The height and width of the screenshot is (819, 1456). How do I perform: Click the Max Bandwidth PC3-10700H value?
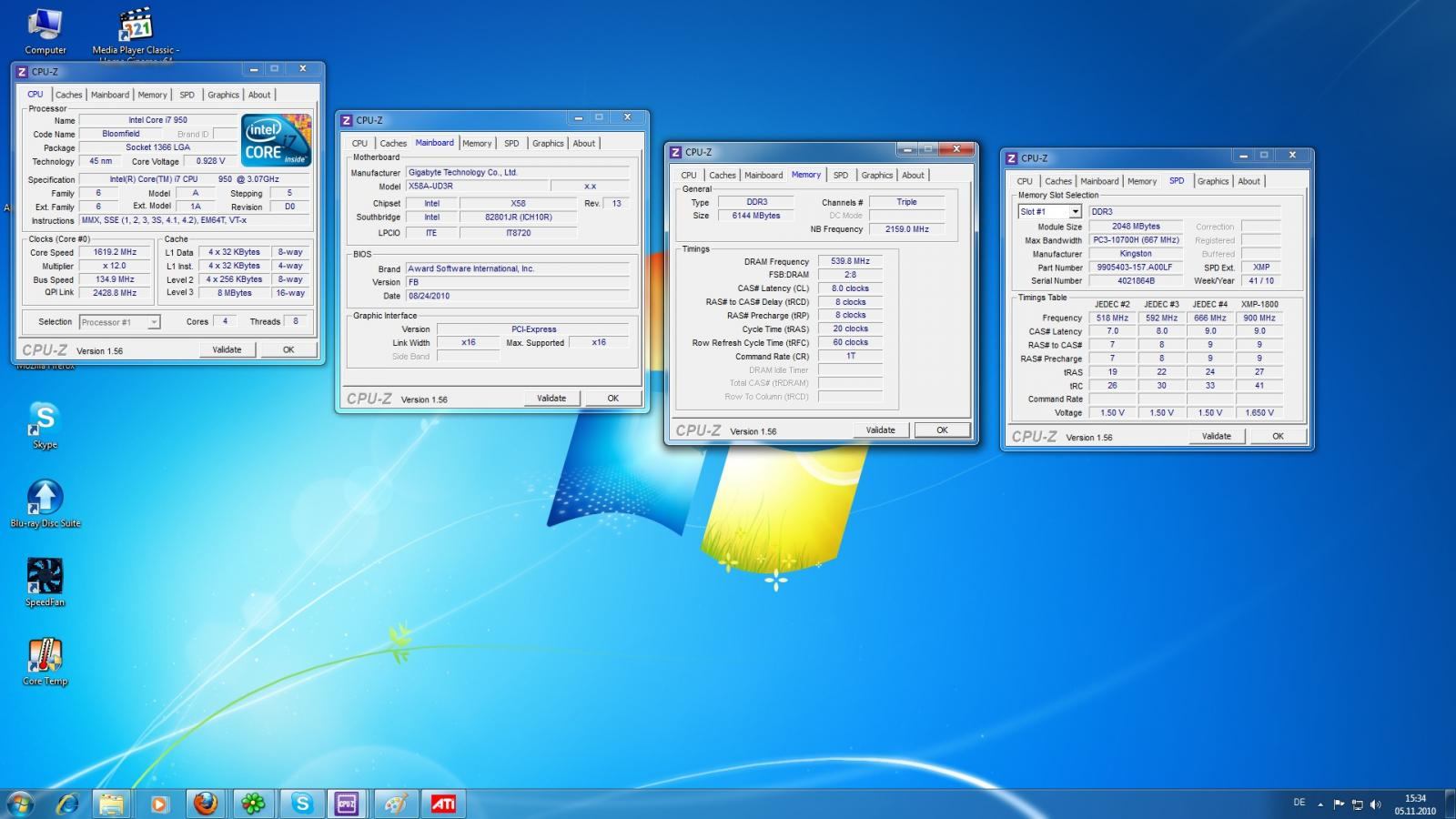tap(1135, 240)
